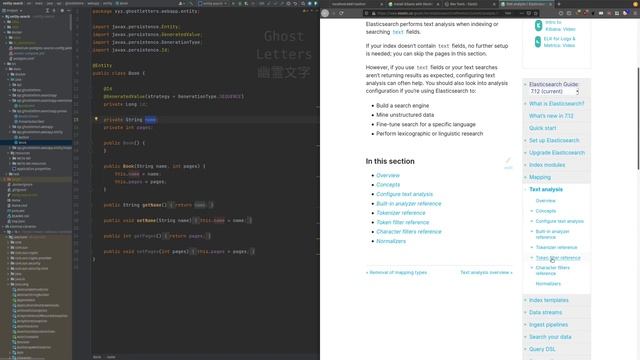This screenshot has width=640, height=360.
Task: Click the lightbulb intention icon in editor
Action: 96,119
